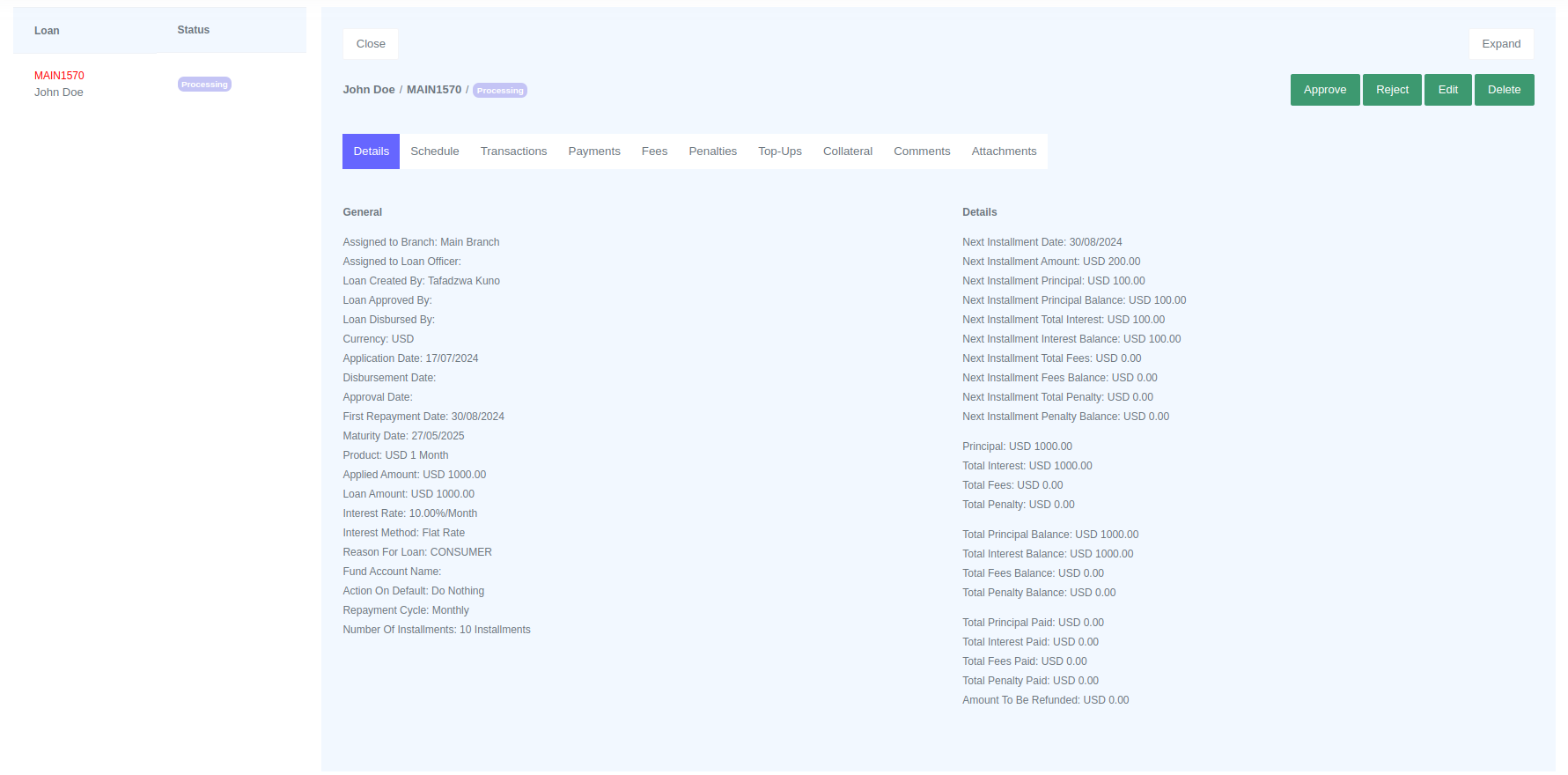The height and width of the screenshot is (775, 1568).
Task: Click the Processing badge in loan list
Action: tap(204, 85)
